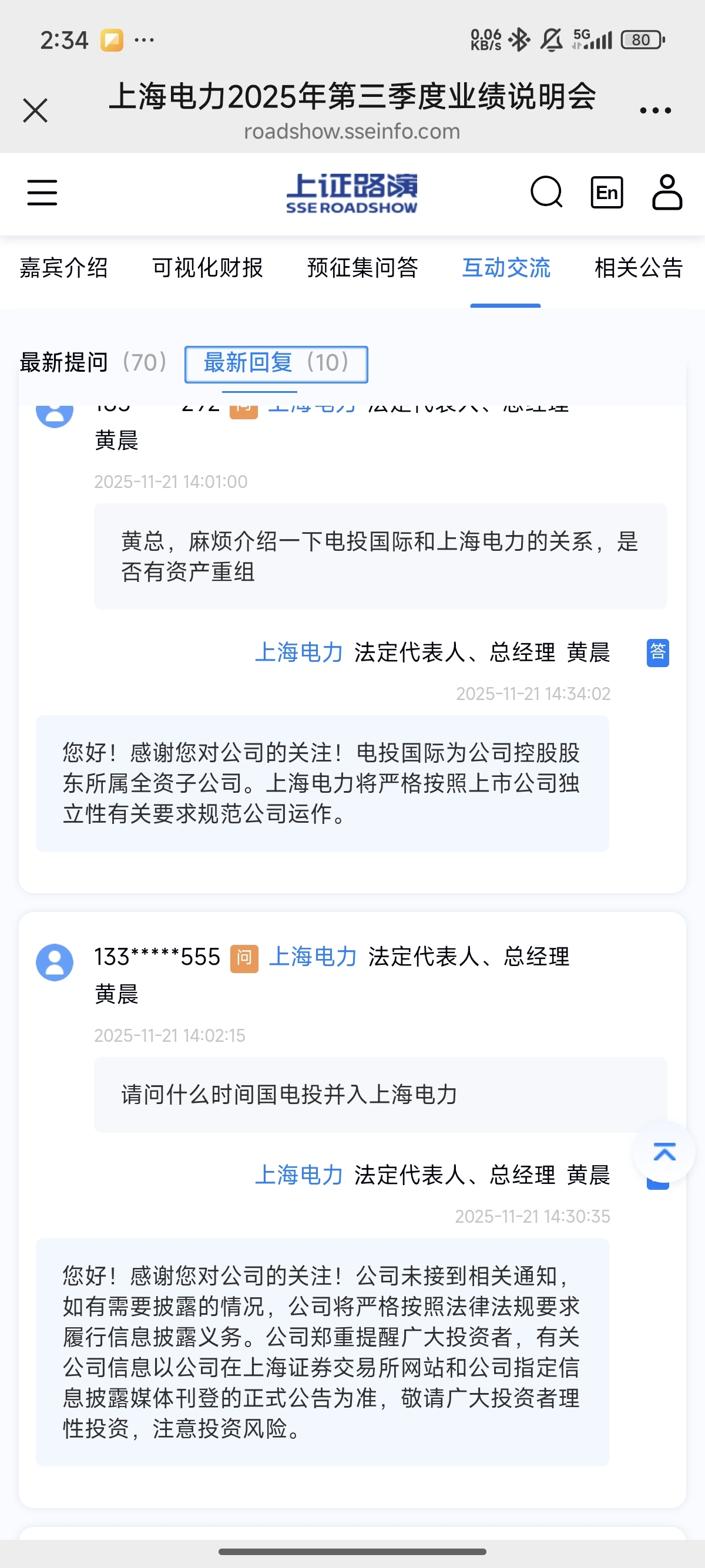705x1568 pixels.
Task: Tap the 133*****555 user avatar
Action: pos(55,963)
